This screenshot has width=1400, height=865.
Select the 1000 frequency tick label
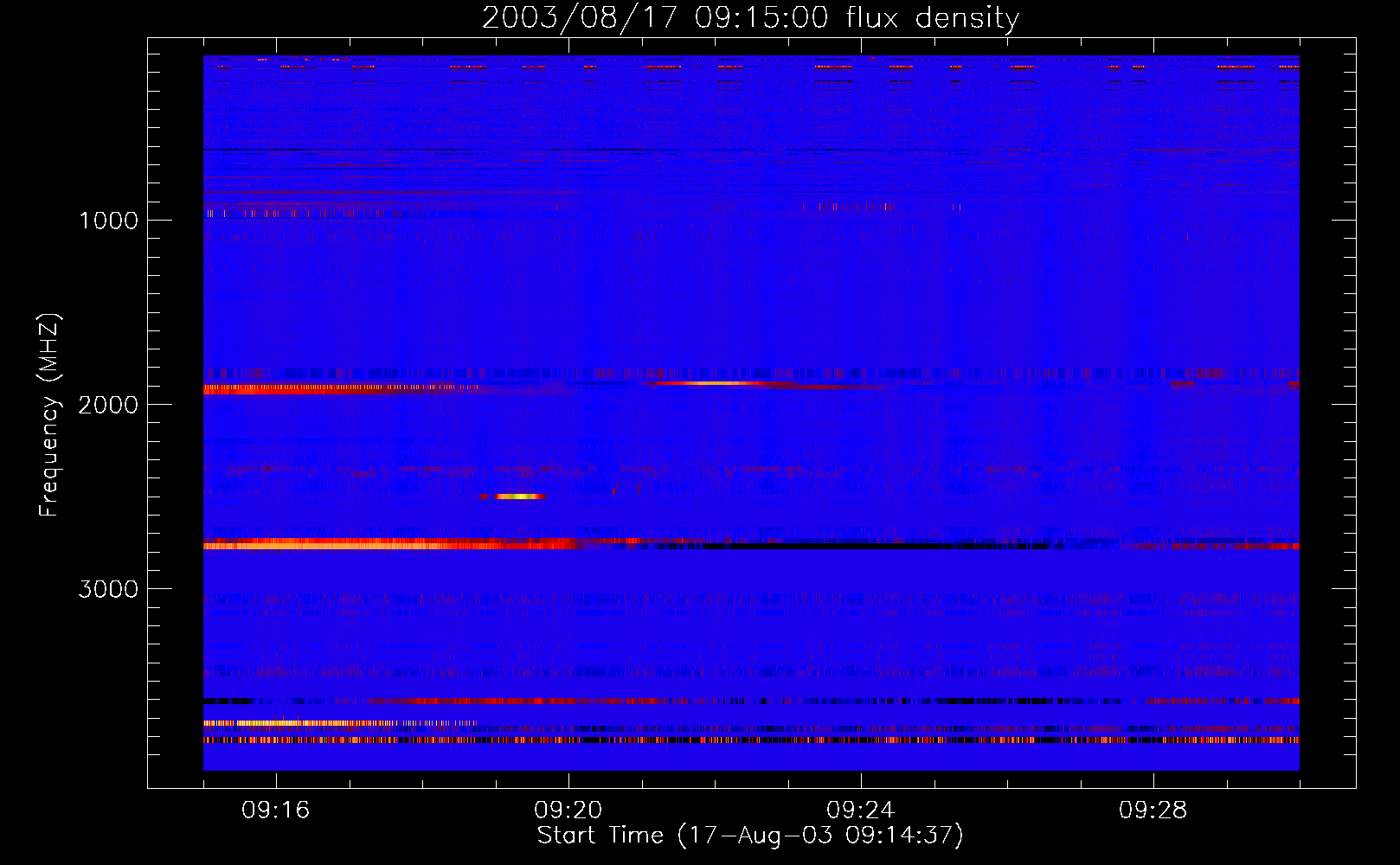pos(108,221)
